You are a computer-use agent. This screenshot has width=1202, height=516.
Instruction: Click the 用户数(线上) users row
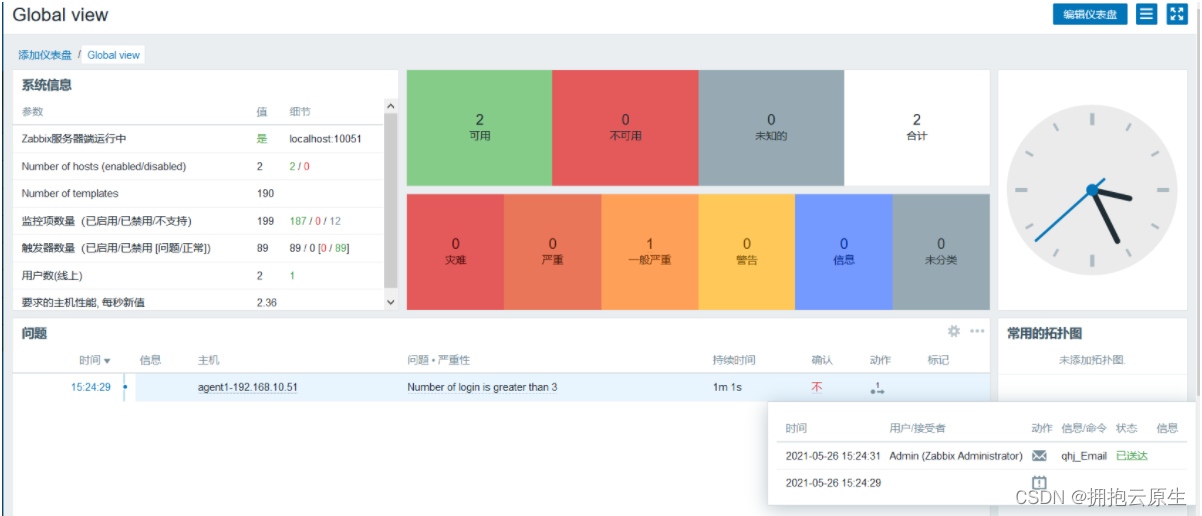point(198,275)
